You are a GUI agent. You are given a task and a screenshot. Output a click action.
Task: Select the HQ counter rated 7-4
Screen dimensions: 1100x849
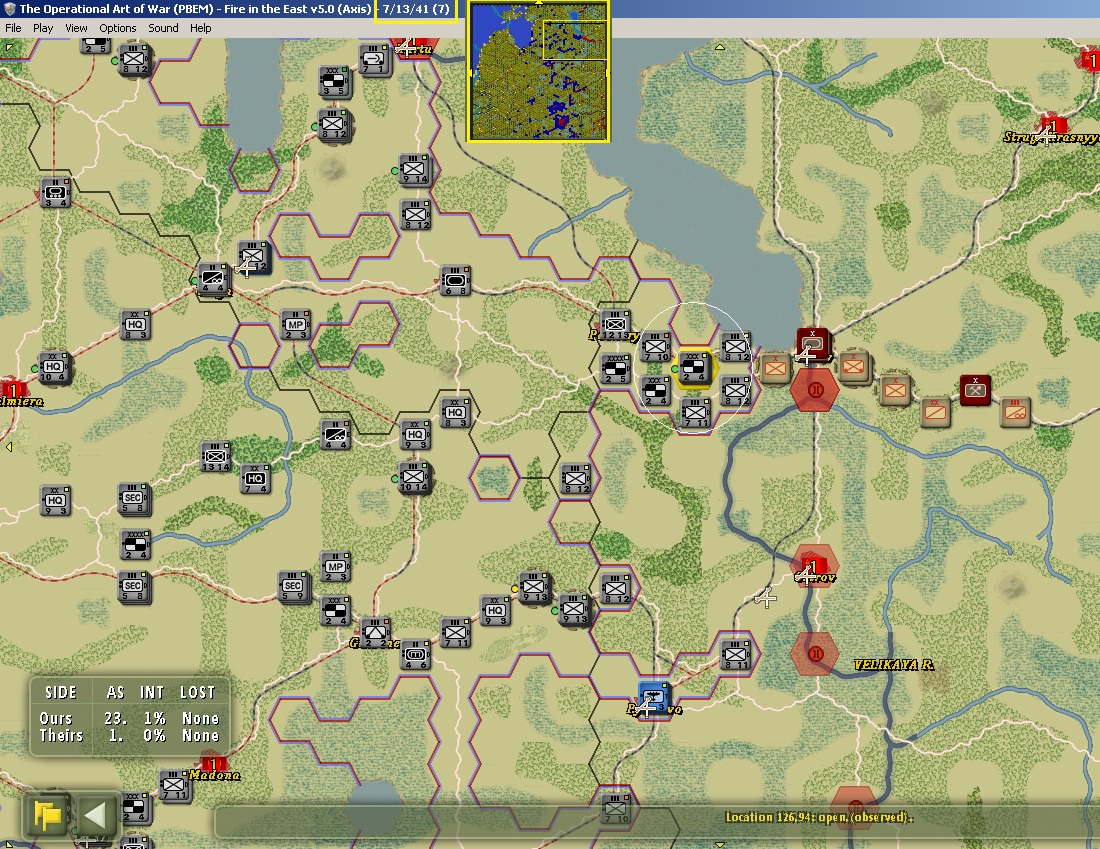pyautogui.click(x=255, y=479)
